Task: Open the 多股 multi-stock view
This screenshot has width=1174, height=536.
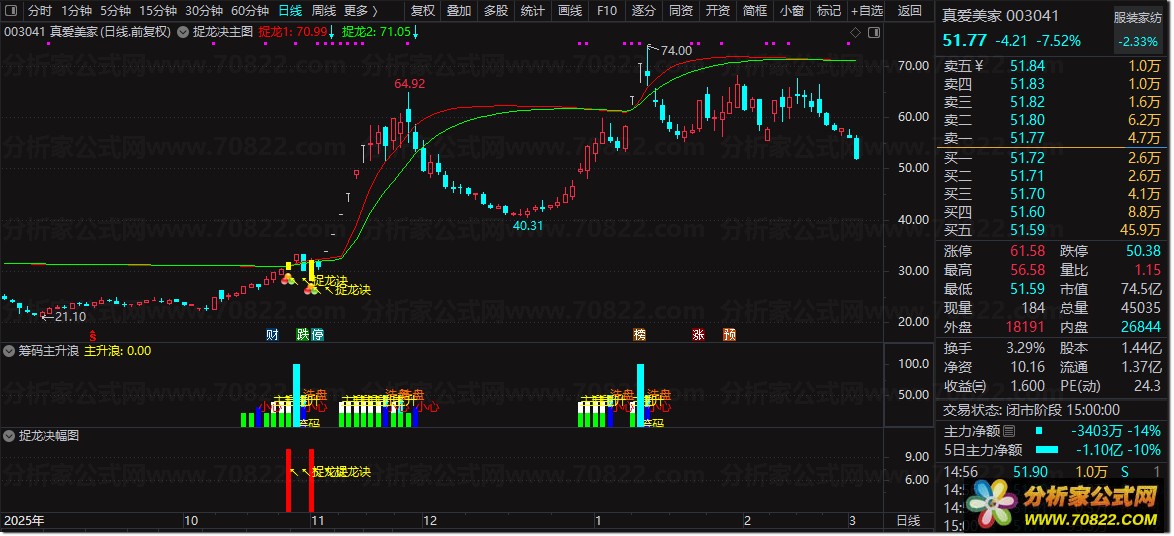Action: coord(496,11)
